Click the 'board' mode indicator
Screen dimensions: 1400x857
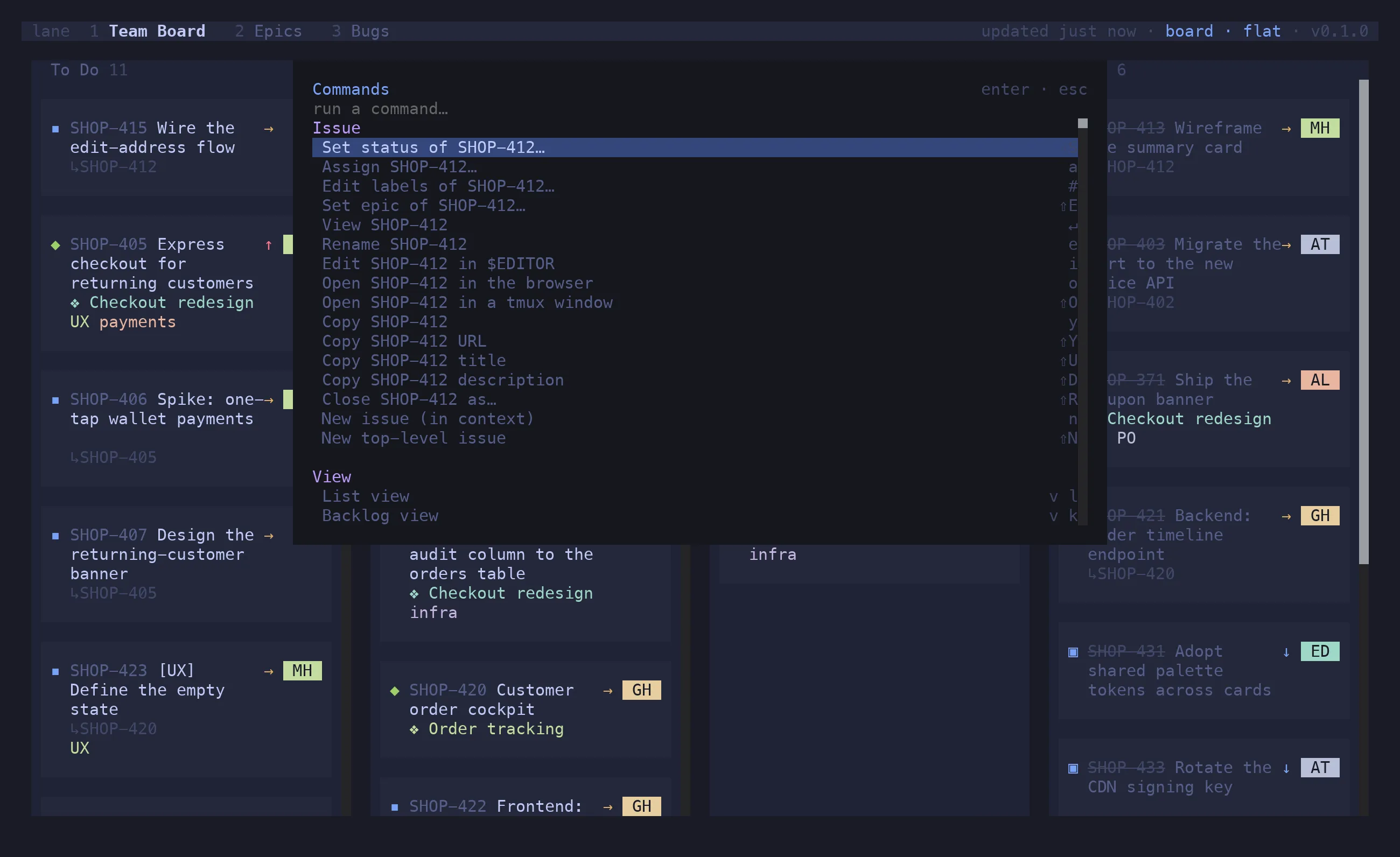(x=1188, y=31)
